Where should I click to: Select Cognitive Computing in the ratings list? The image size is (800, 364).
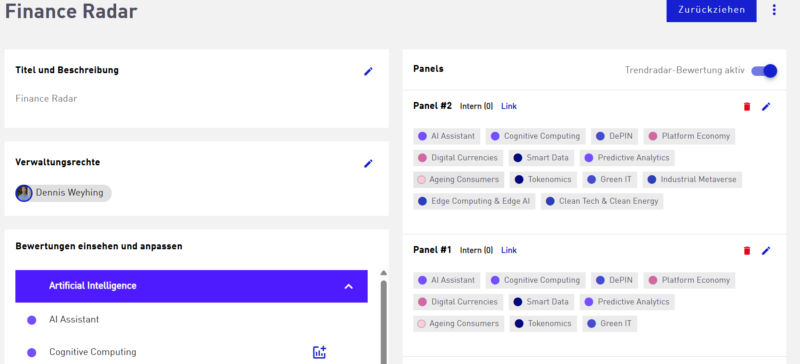click(92, 352)
